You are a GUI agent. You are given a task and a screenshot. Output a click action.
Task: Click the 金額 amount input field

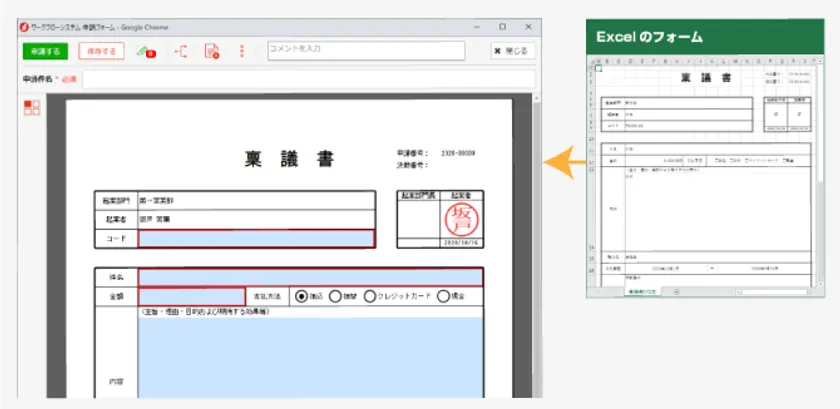191,296
